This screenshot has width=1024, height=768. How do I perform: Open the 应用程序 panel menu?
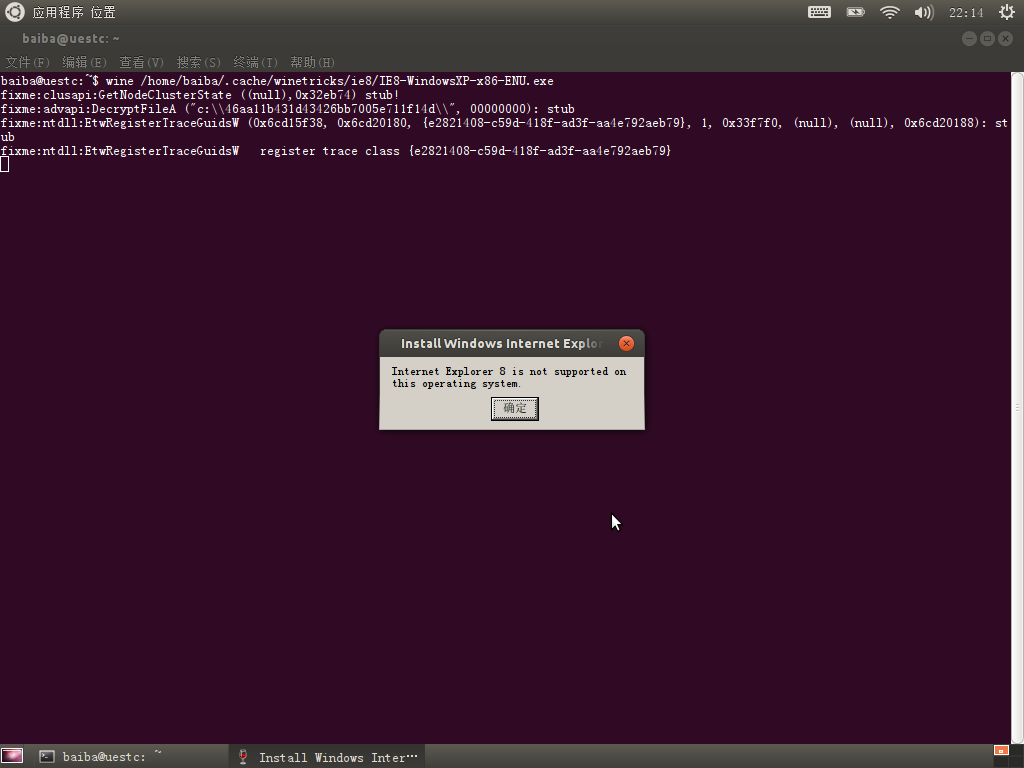[x=58, y=12]
